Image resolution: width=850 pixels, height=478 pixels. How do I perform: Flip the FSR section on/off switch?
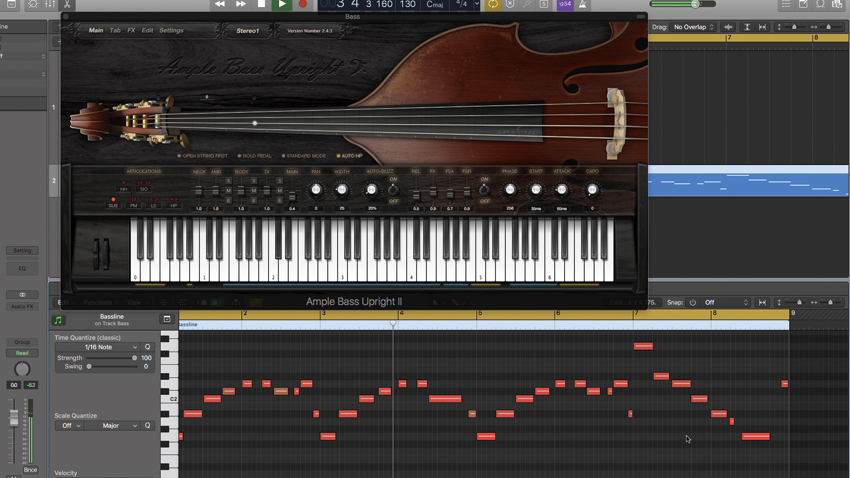tap(484, 190)
